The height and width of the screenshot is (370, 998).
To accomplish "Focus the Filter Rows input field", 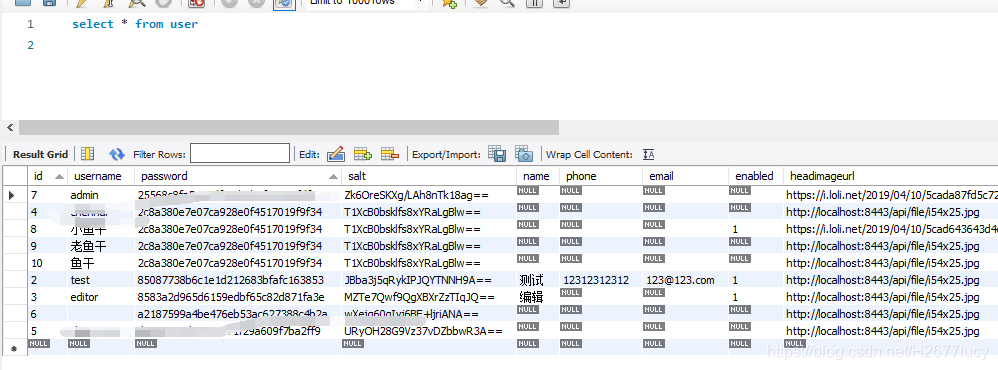I will [x=240, y=153].
